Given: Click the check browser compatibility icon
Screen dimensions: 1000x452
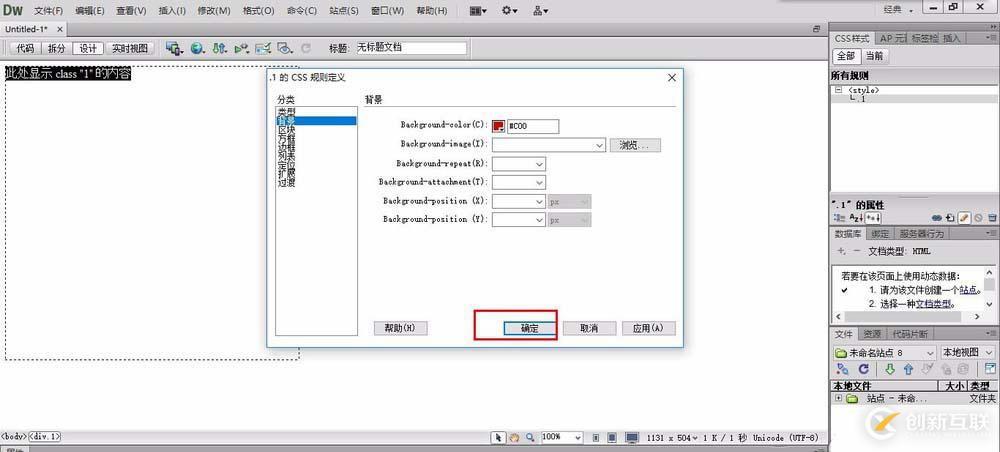Looking at the screenshot, I should (x=263, y=48).
